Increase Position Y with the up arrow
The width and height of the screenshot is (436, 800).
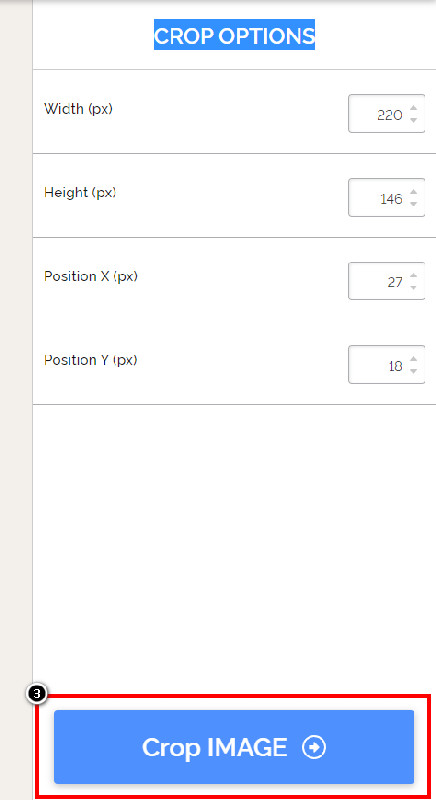[414, 359]
